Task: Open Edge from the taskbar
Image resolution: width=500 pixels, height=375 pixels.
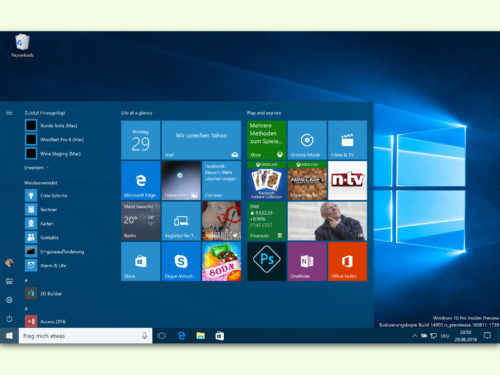Action: pos(181,336)
